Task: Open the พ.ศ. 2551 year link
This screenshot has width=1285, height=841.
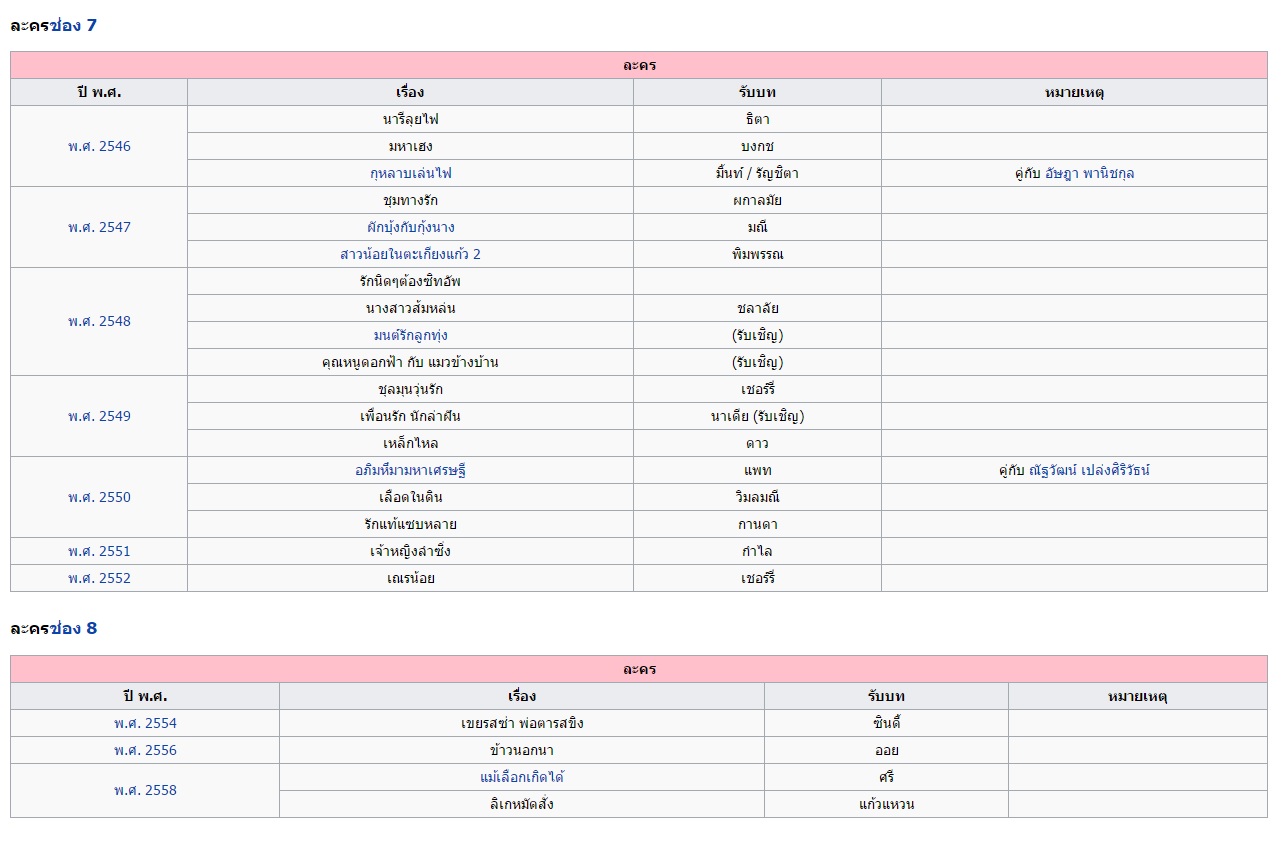Action: tap(99, 551)
